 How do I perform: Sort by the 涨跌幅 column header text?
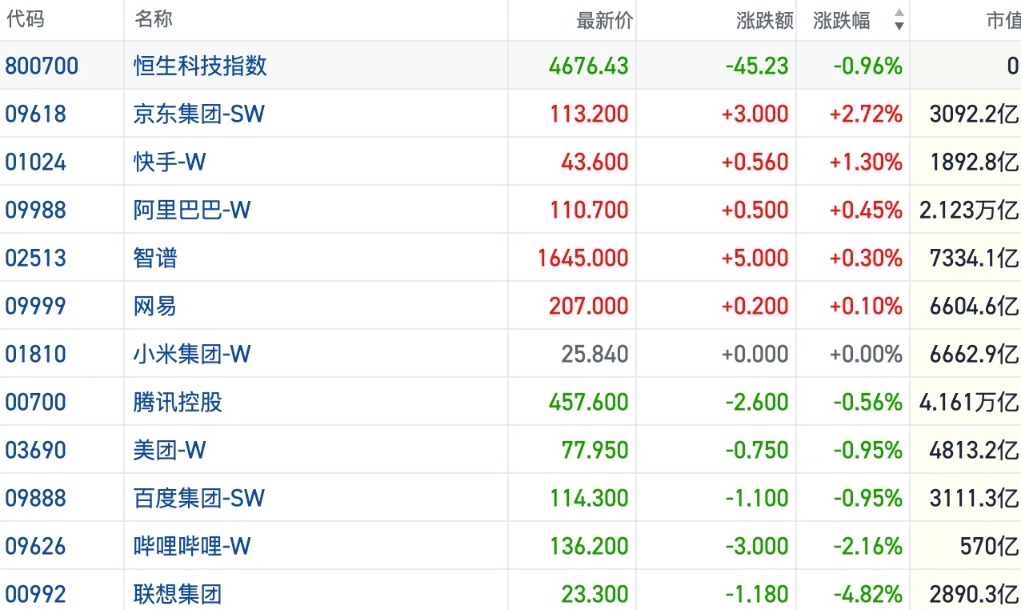841,20
